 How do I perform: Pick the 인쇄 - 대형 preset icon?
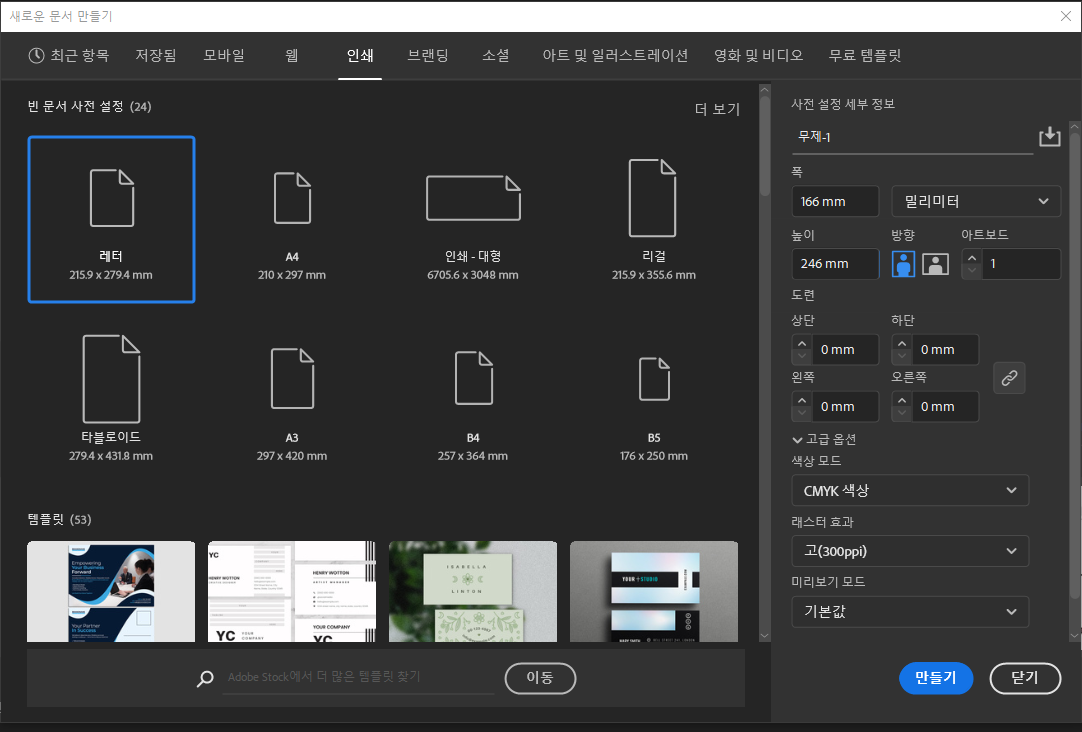click(473, 198)
